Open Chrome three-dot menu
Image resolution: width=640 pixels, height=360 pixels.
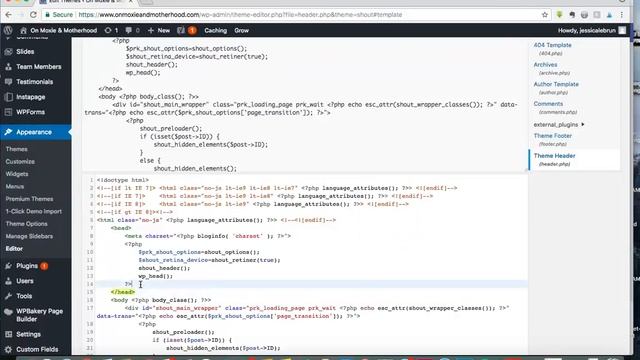[622, 15]
